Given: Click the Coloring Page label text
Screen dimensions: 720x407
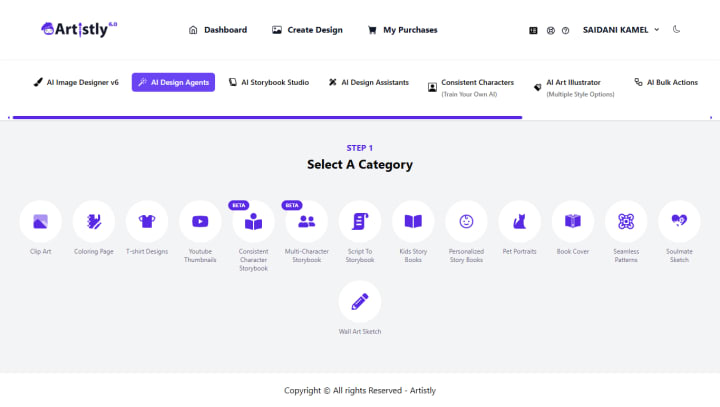Looking at the screenshot, I should coord(94,251).
